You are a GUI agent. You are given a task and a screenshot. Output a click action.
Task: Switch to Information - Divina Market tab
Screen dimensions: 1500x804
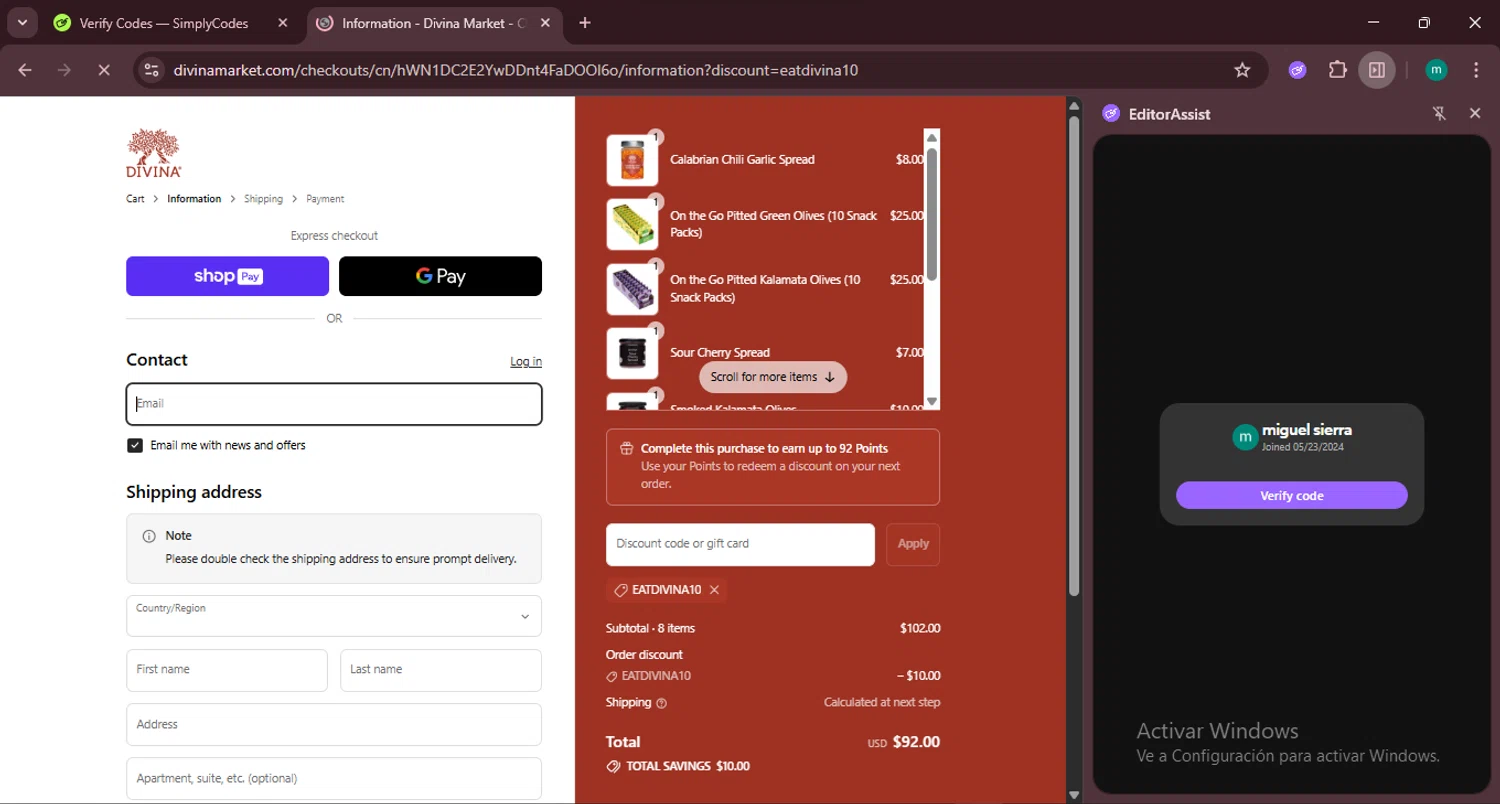[434, 23]
